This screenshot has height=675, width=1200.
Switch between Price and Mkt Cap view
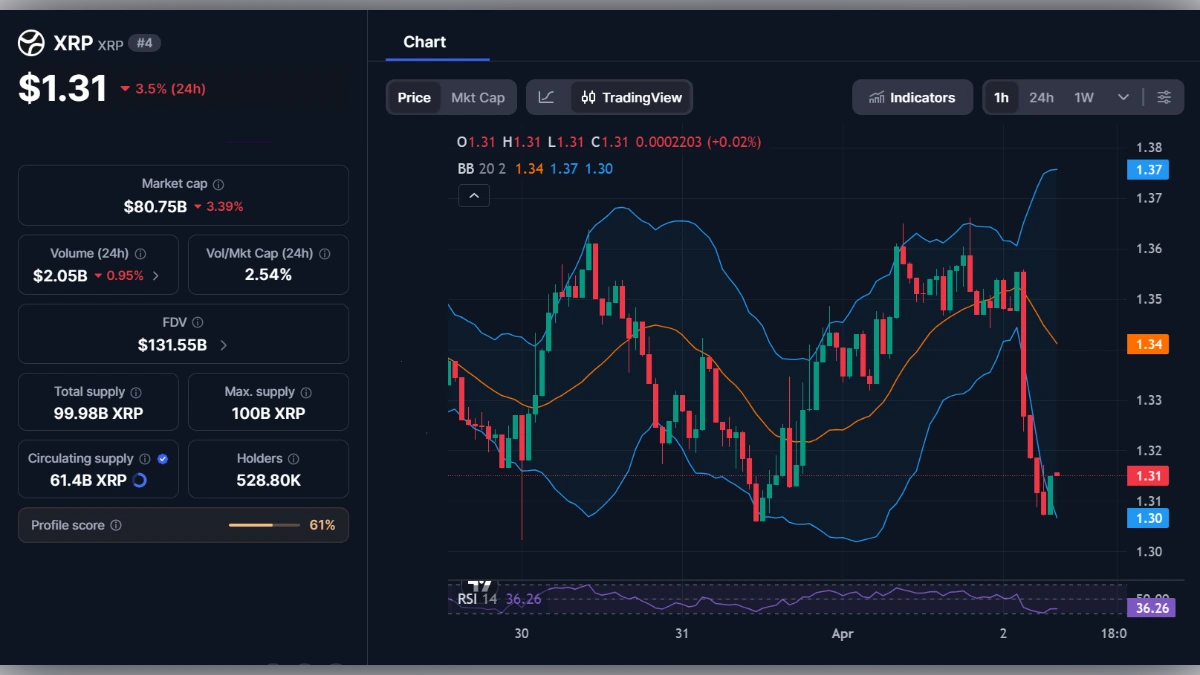click(477, 97)
